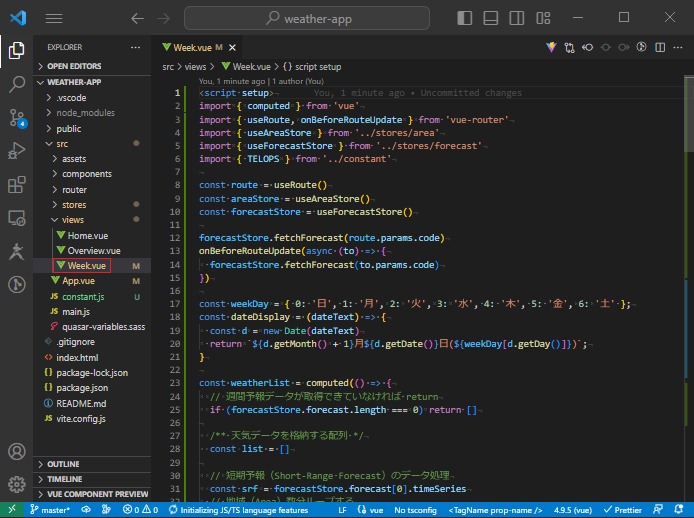Open the Manage gear menu
The width and height of the screenshot is (694, 518).
click(16, 484)
